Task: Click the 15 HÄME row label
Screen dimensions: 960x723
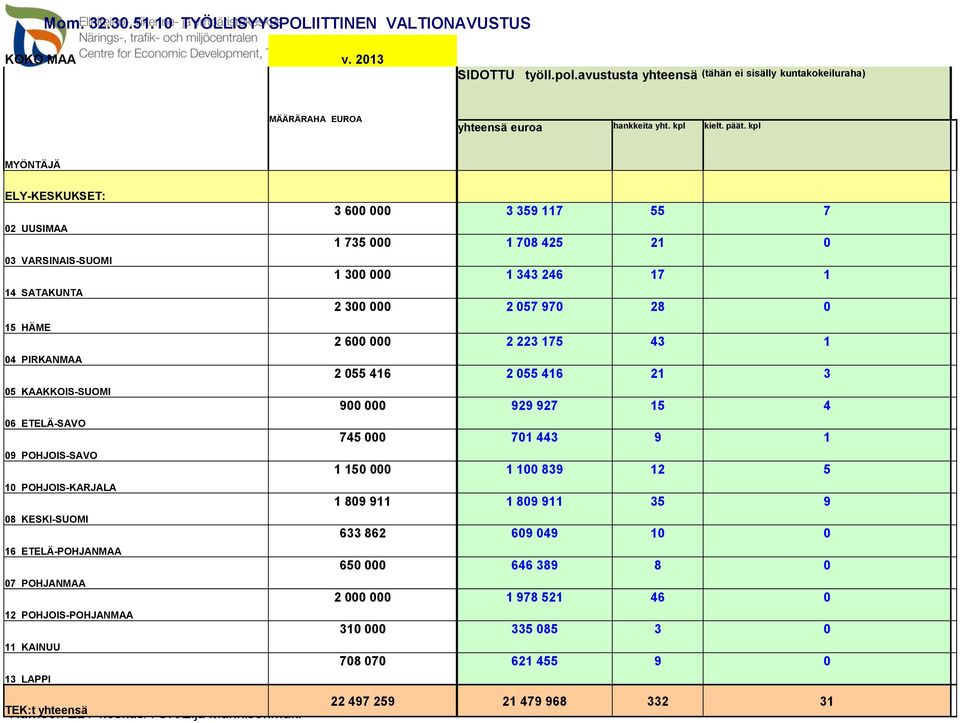Action: 28,328
